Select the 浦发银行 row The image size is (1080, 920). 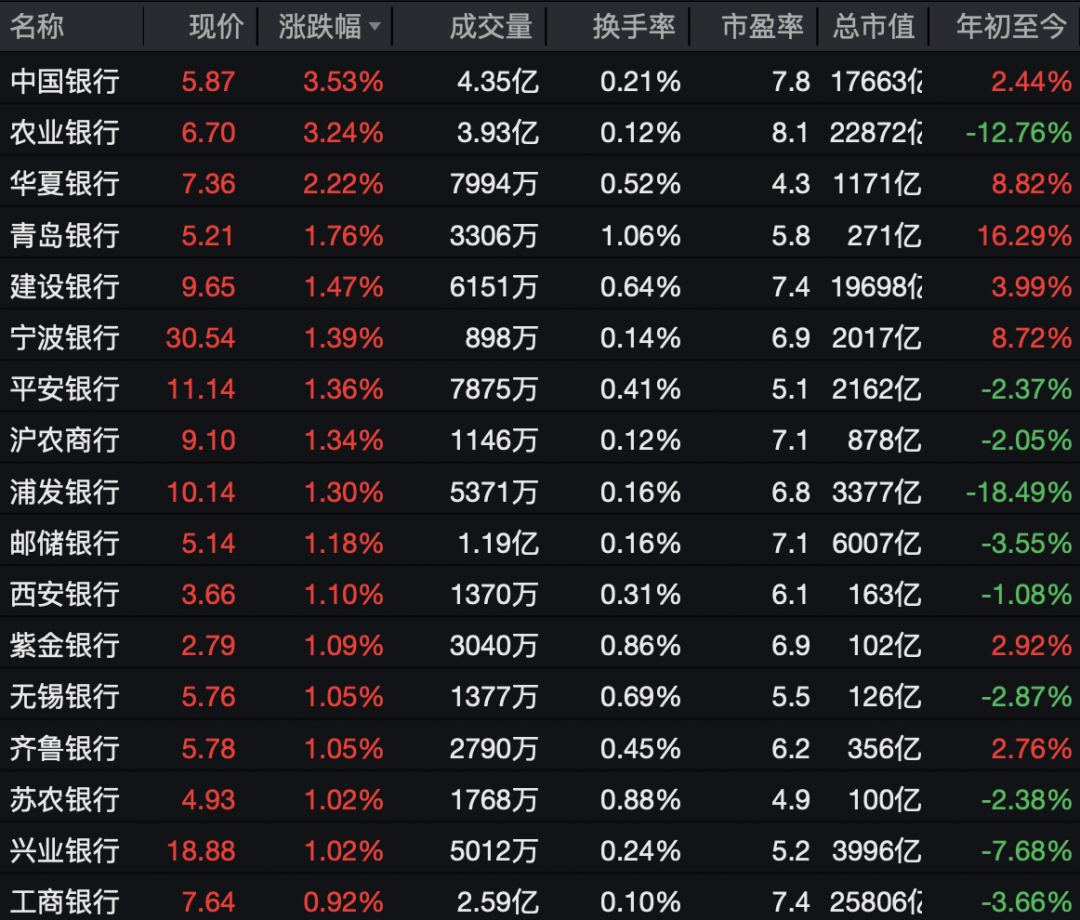tap(64, 492)
